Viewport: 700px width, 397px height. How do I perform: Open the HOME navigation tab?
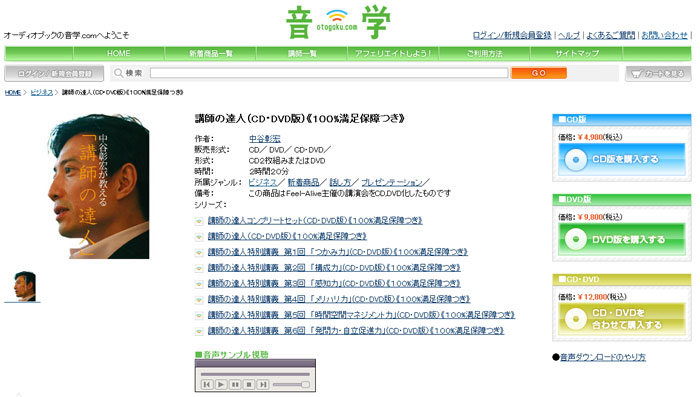pyautogui.click(x=119, y=53)
